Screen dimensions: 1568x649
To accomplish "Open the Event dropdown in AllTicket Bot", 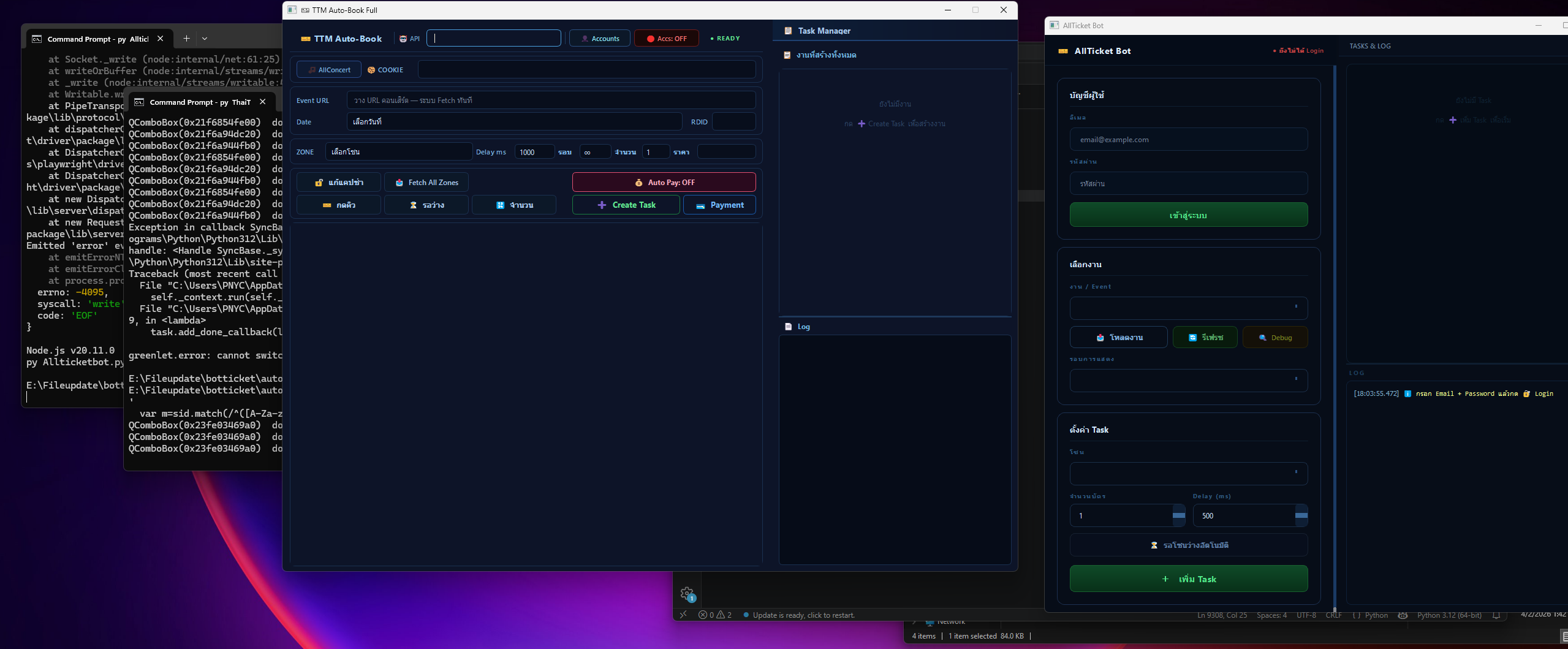I will [x=1188, y=308].
